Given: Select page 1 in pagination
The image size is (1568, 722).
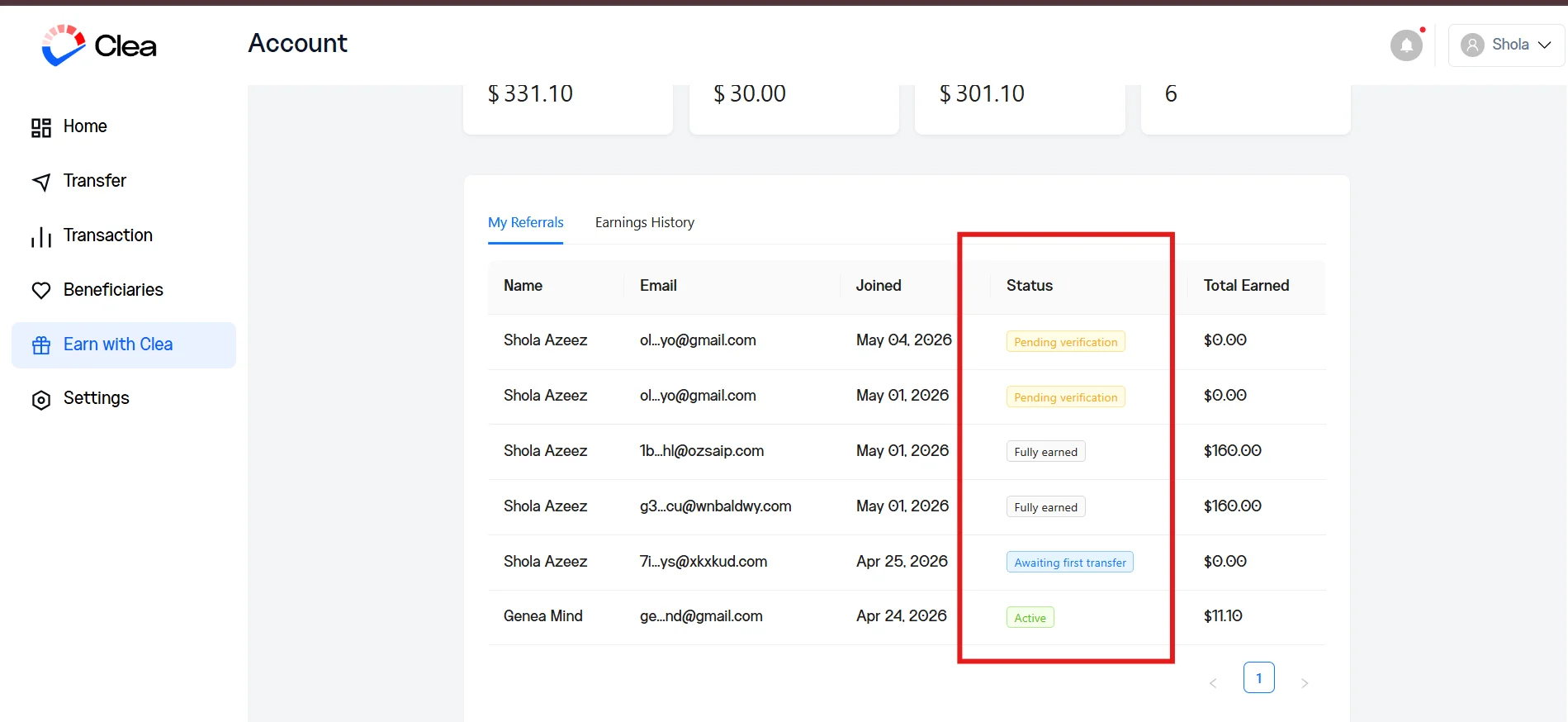Looking at the screenshot, I should coord(1259,678).
